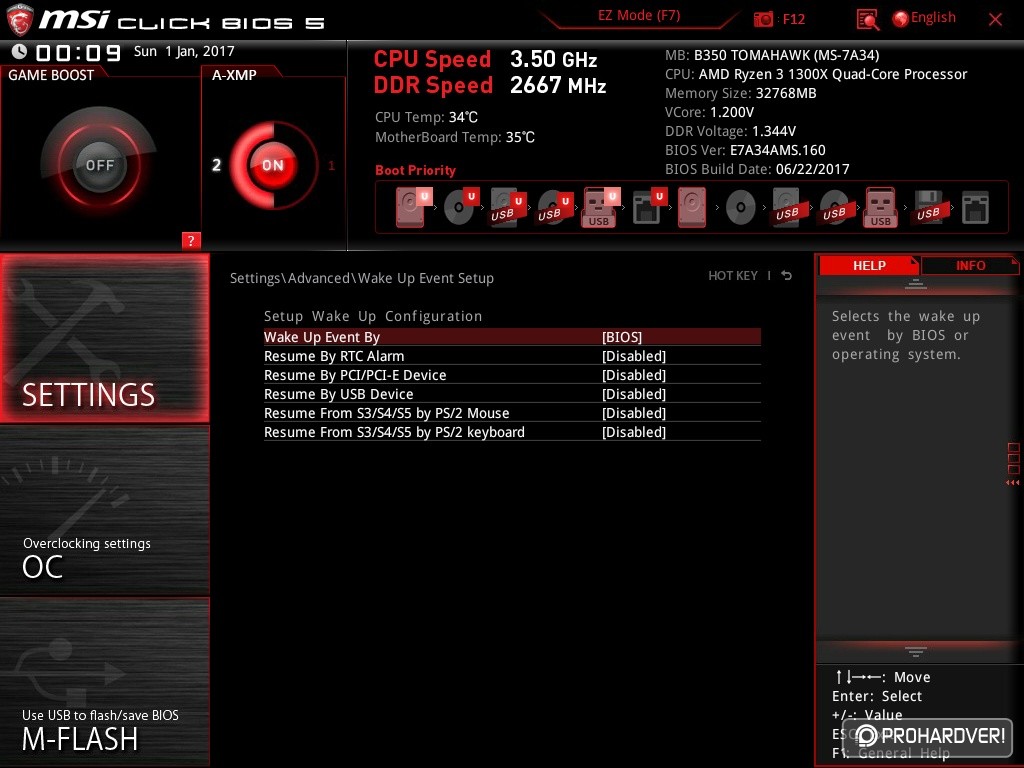Switch to the HELP tab
The width and height of the screenshot is (1024, 768).
coord(869,265)
